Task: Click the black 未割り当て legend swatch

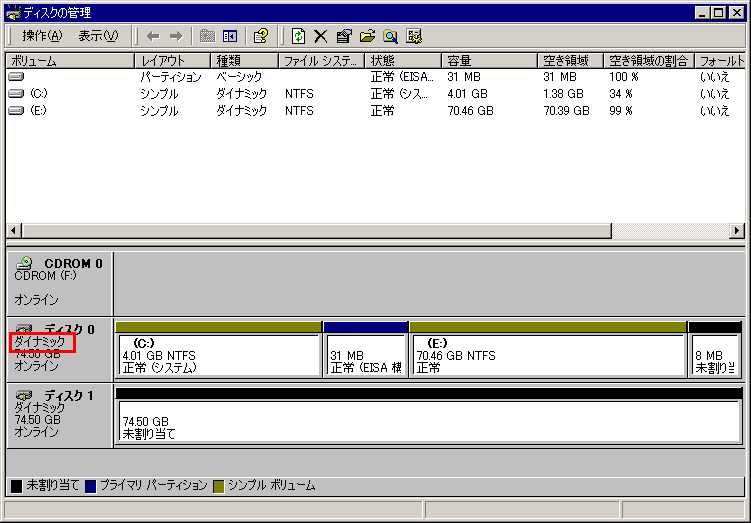Action: click(x=16, y=486)
